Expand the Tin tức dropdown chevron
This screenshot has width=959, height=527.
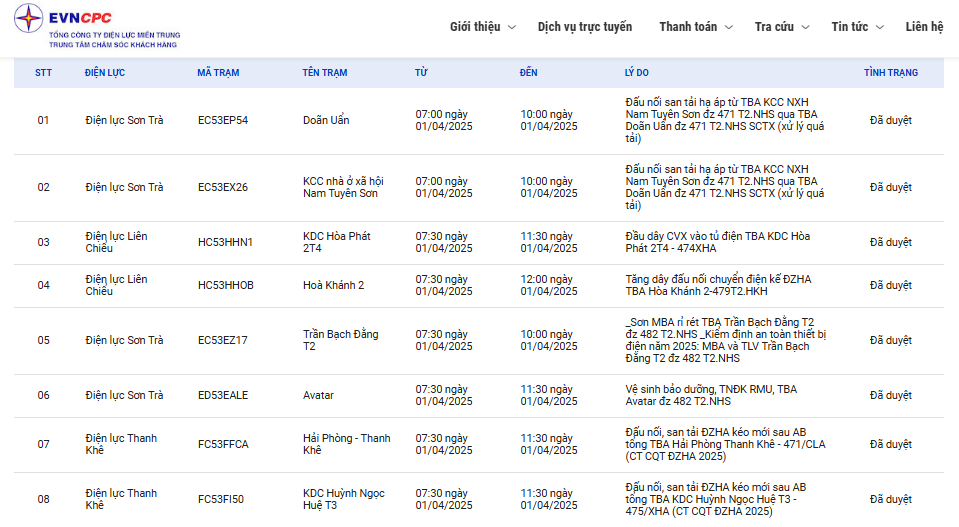(879, 27)
